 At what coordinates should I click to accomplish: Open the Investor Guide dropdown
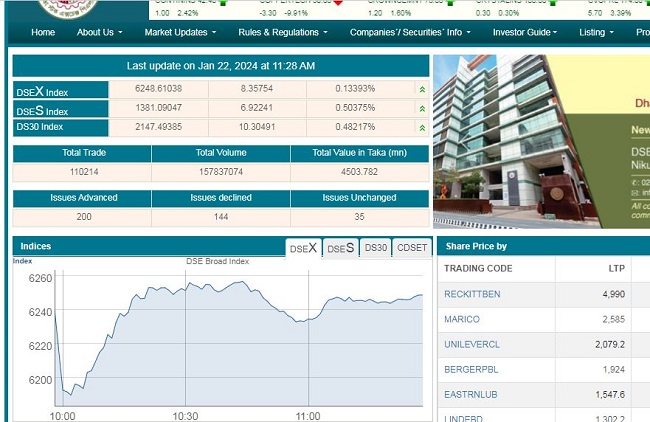click(x=525, y=33)
